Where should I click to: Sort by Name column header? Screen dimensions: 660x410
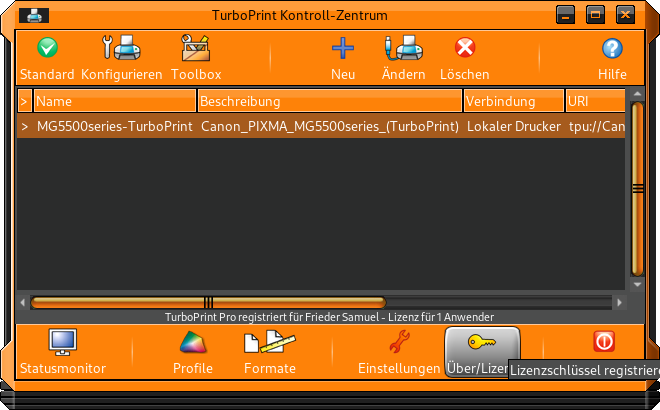[x=114, y=101]
